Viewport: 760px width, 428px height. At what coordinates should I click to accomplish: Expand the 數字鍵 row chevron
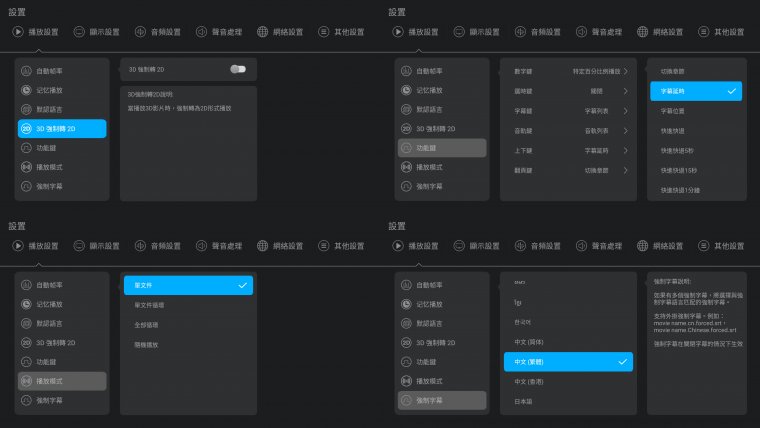click(626, 72)
